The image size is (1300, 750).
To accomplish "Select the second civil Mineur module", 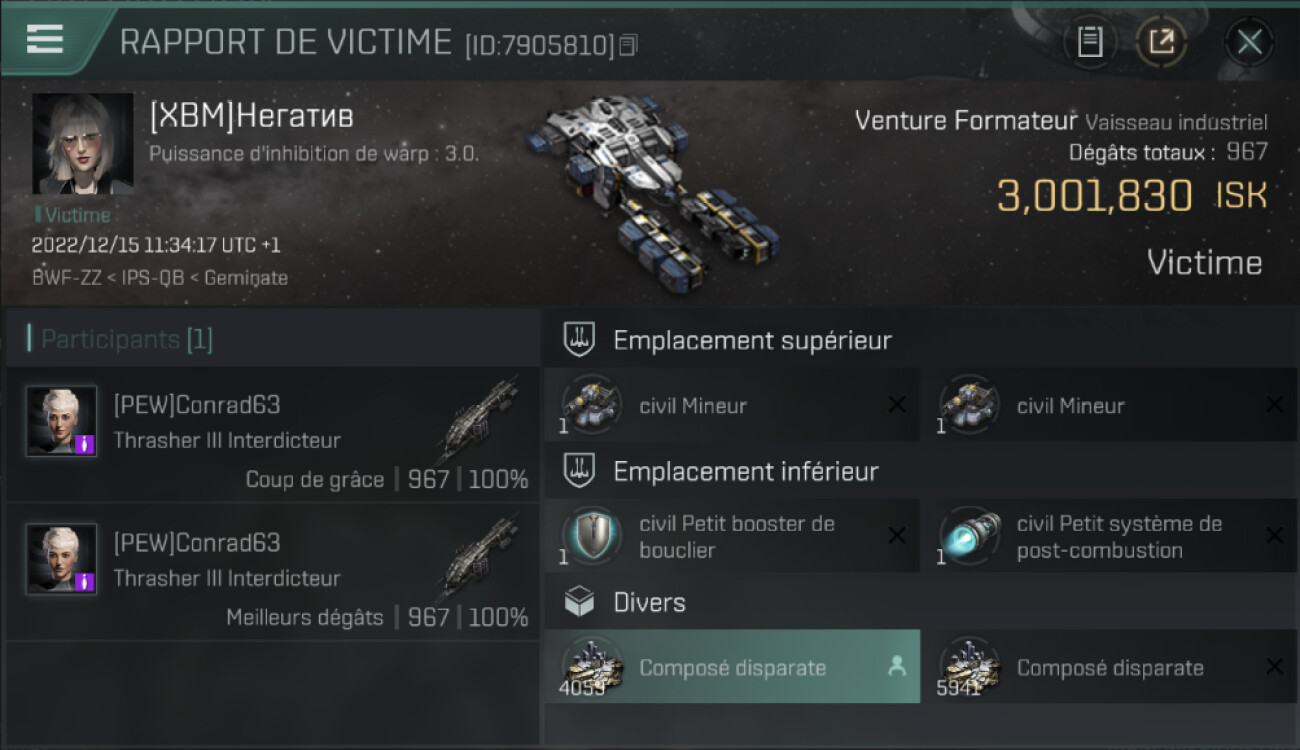I will coord(1109,405).
